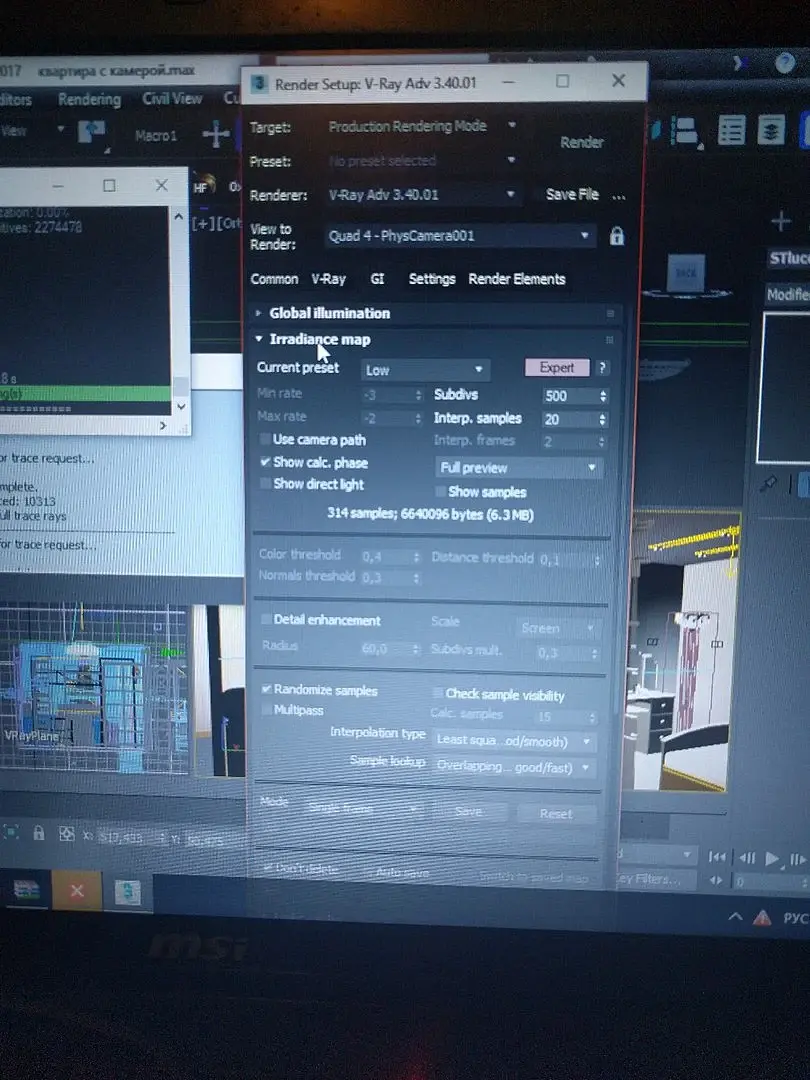Switch to the Common tab
Image resolution: width=810 pixels, height=1080 pixels.
click(274, 279)
